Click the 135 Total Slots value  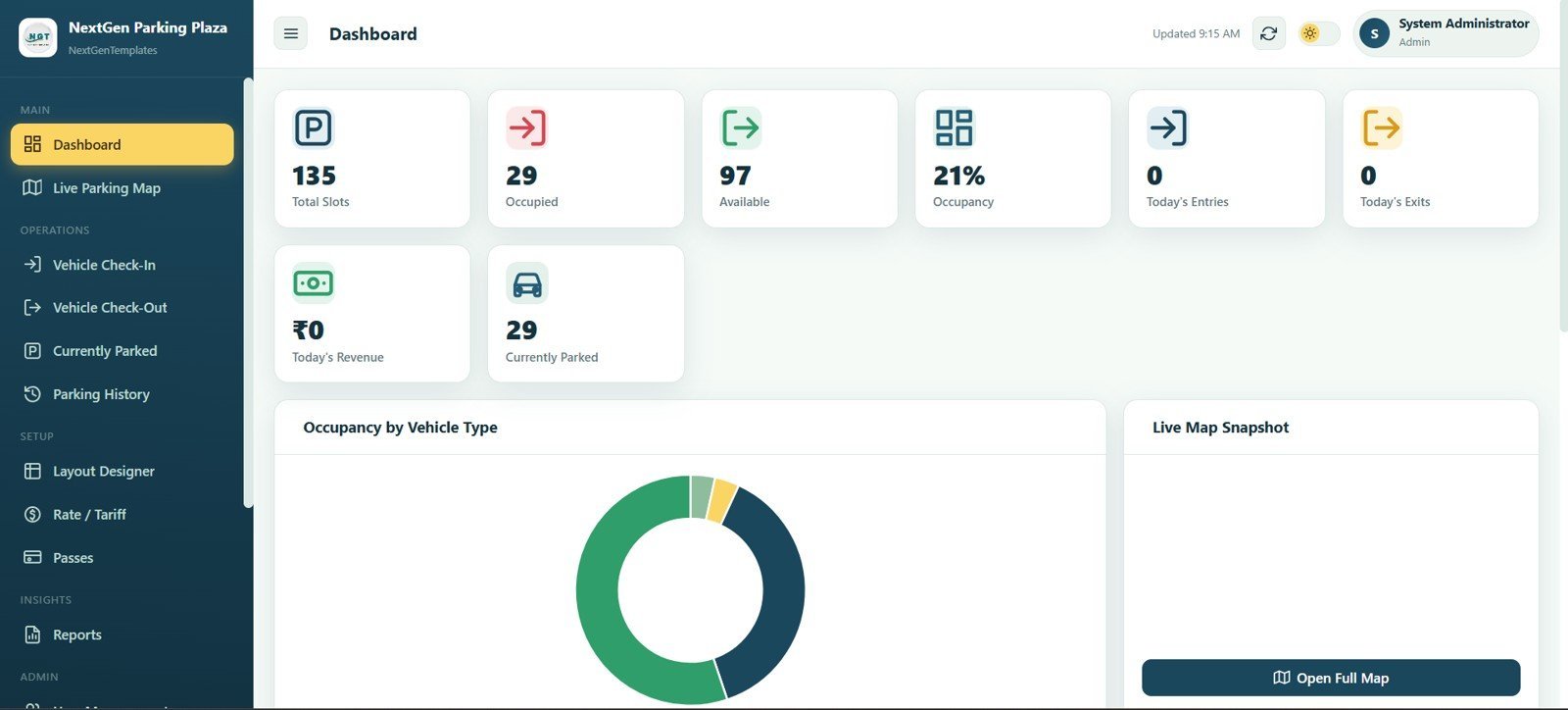314,176
